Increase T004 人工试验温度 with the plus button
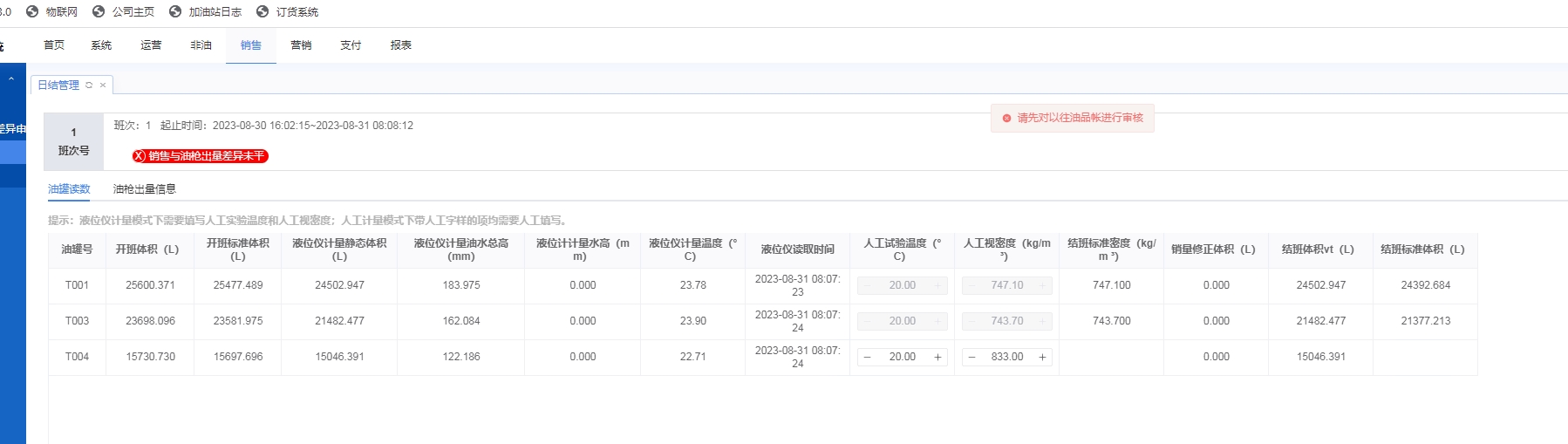 tap(937, 357)
